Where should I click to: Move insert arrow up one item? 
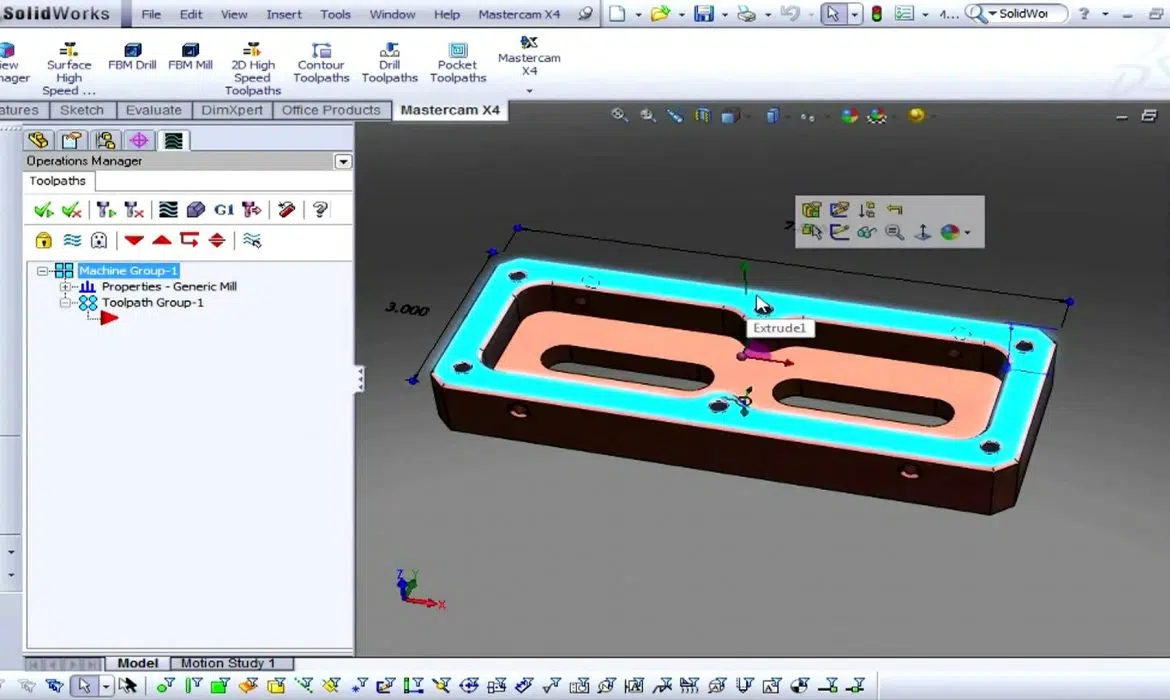pyautogui.click(x=162, y=240)
